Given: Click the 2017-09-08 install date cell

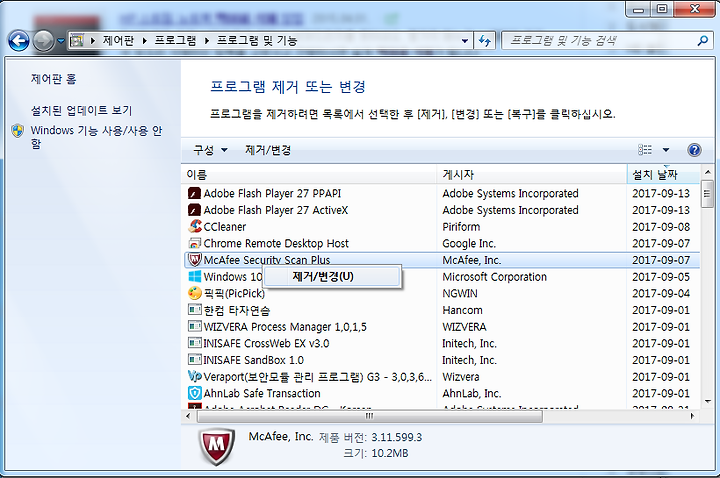Looking at the screenshot, I should coord(661,227).
